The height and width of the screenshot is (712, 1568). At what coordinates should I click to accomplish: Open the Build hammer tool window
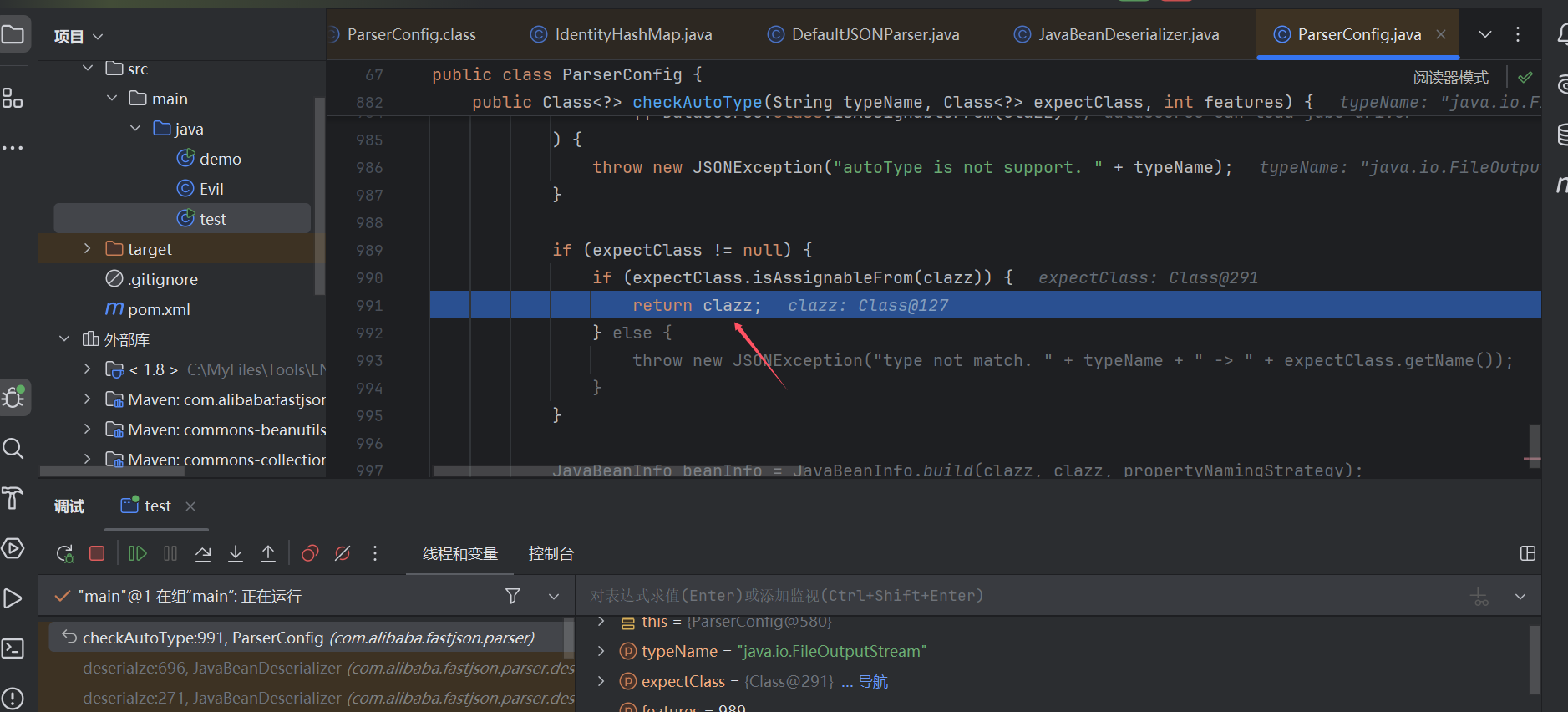13,498
